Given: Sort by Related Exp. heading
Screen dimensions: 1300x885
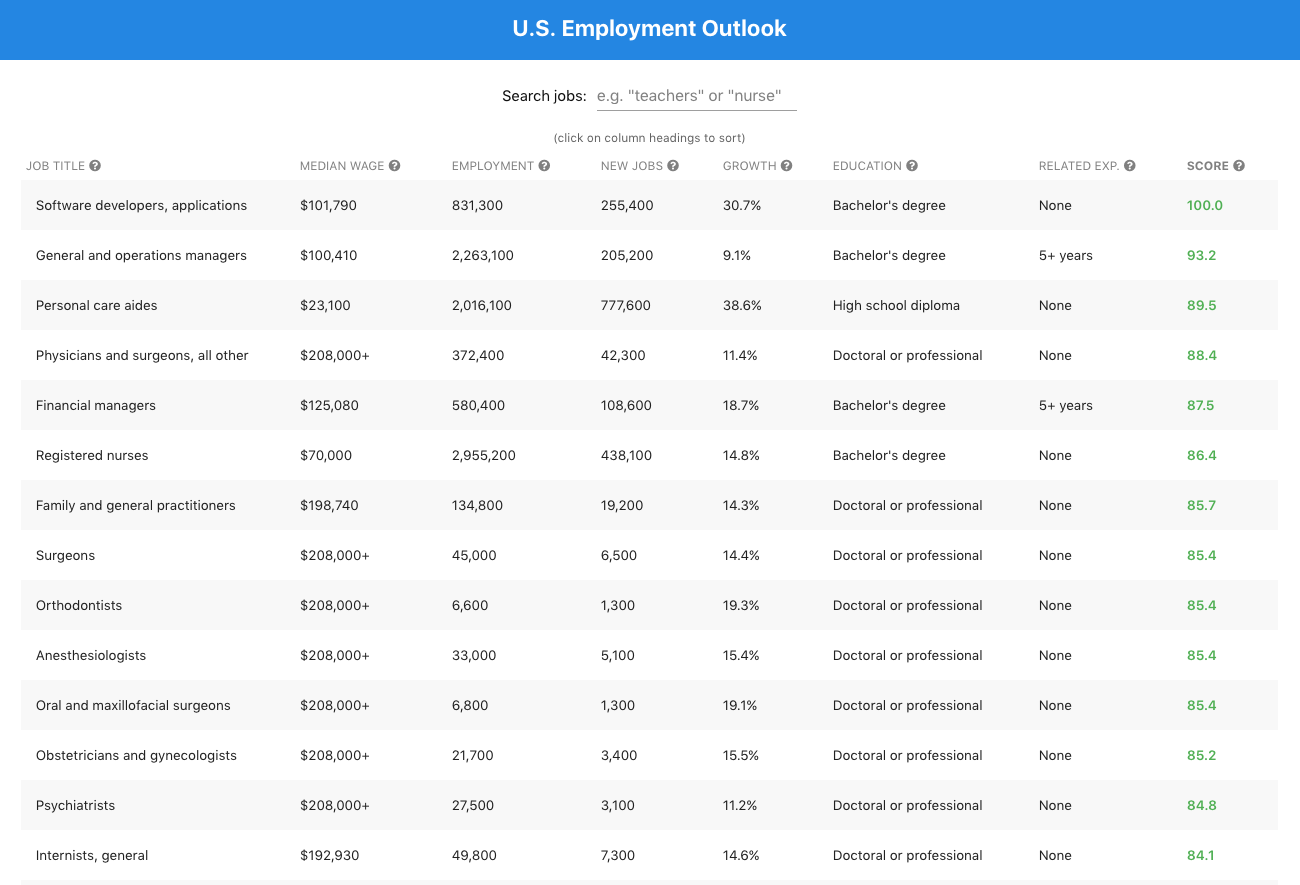Looking at the screenshot, I should pyautogui.click(x=1080, y=165).
